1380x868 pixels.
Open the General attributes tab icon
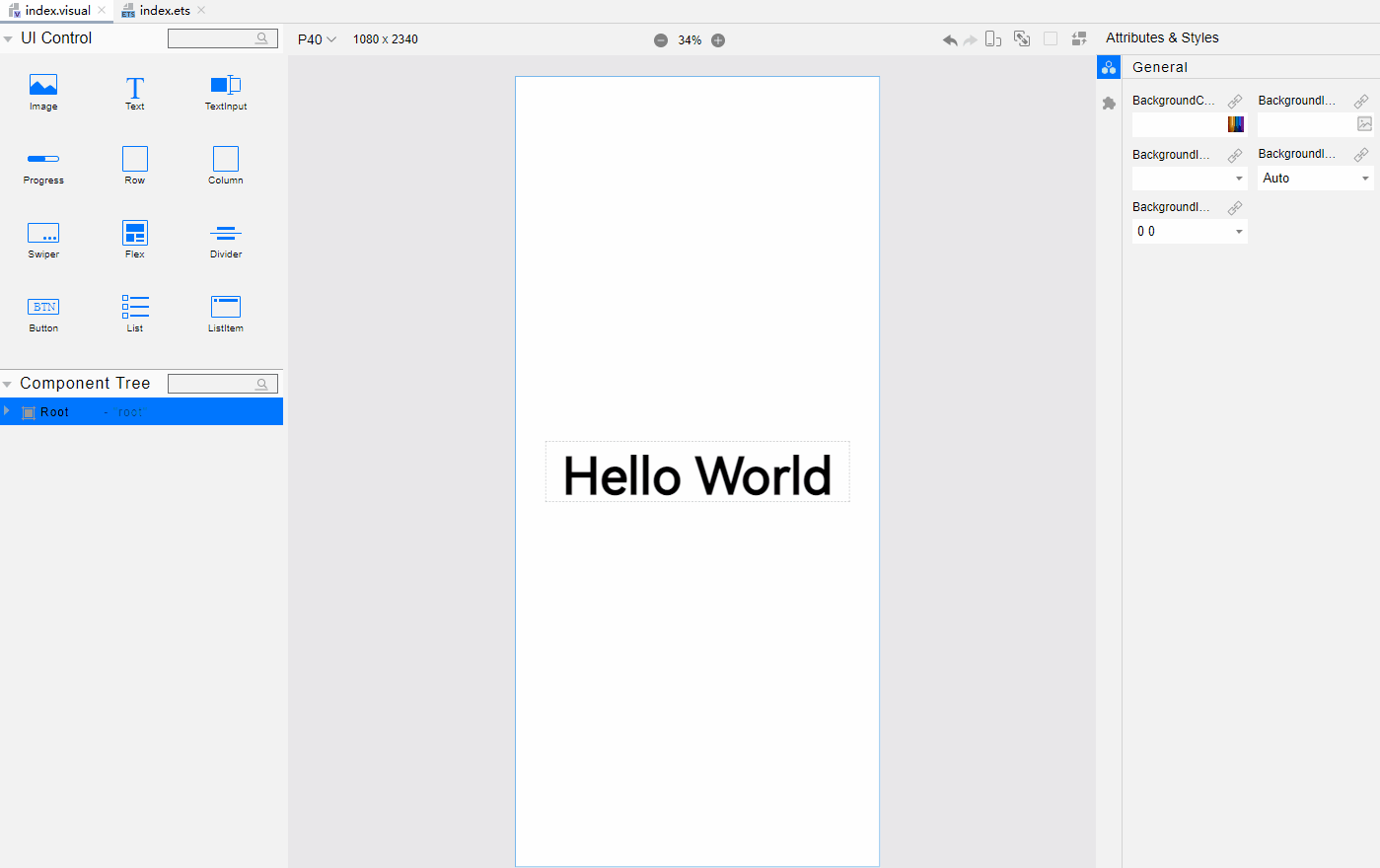1109,67
